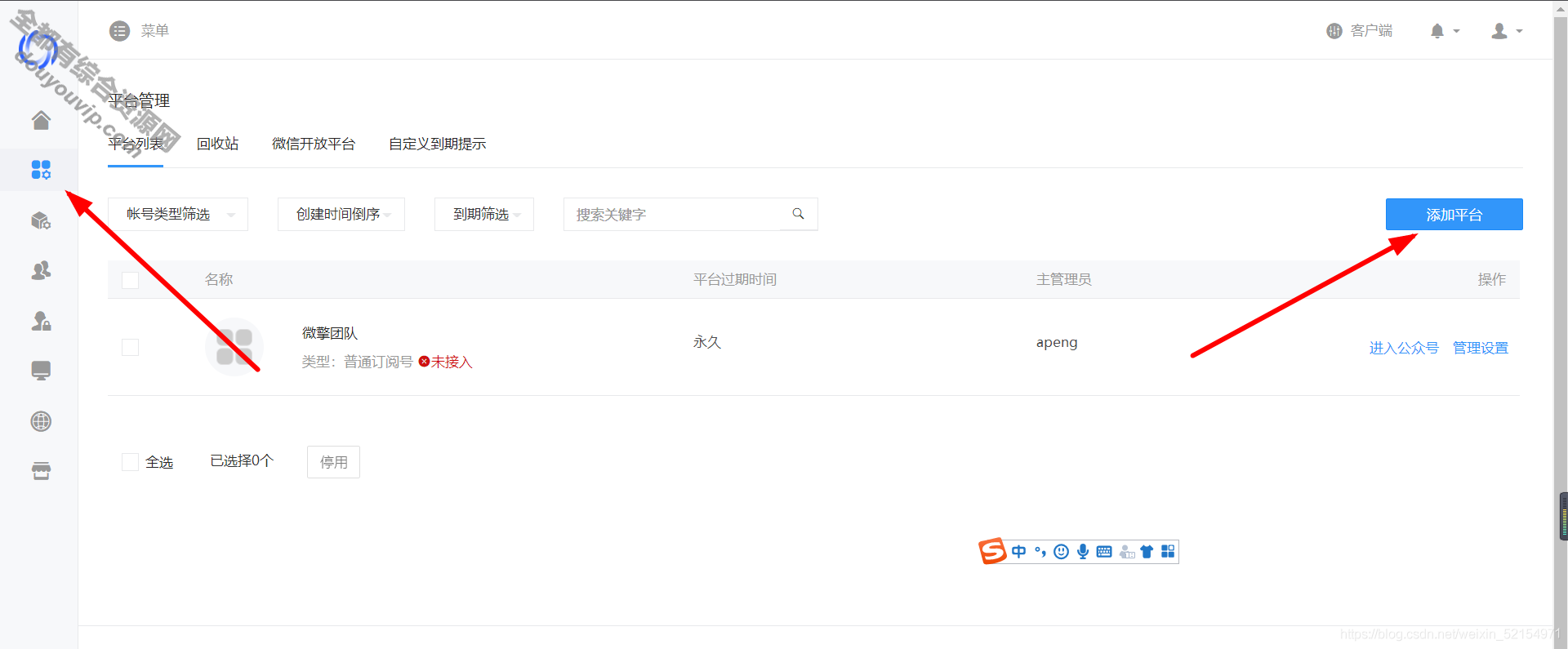Check the 微擎团队 row checkbox

pos(130,347)
